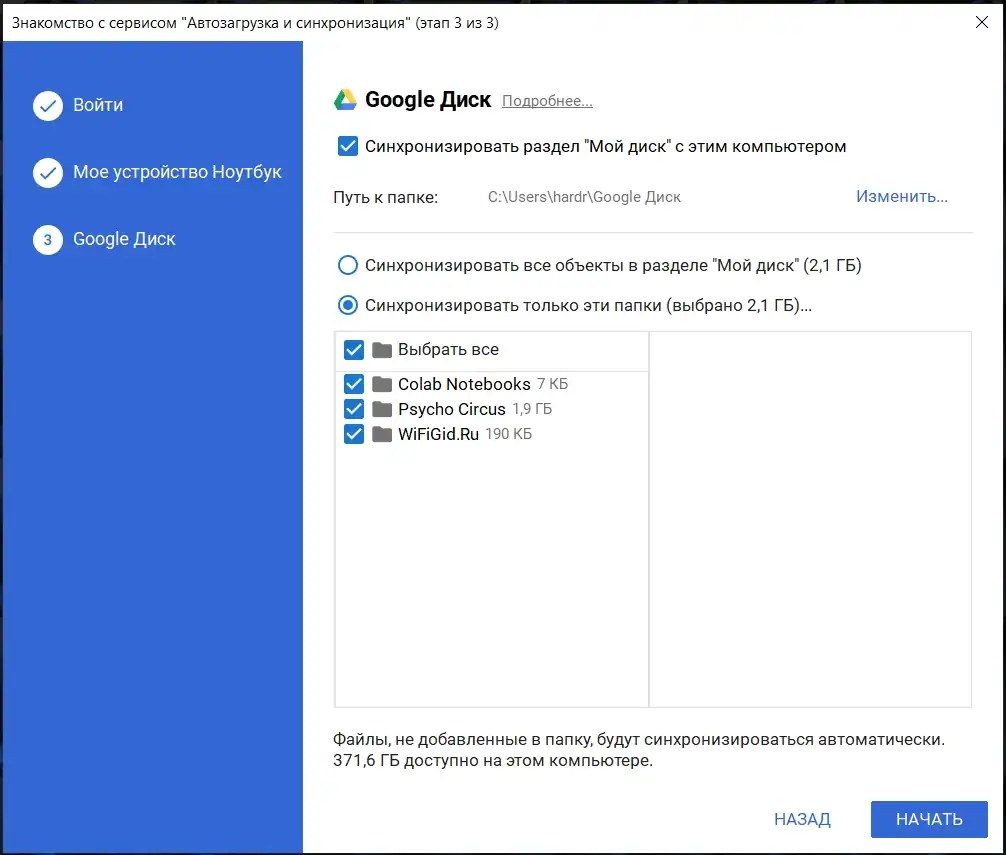The image size is (1006, 855).
Task: Click the 1,9 ГБ size value
Action: pos(532,409)
